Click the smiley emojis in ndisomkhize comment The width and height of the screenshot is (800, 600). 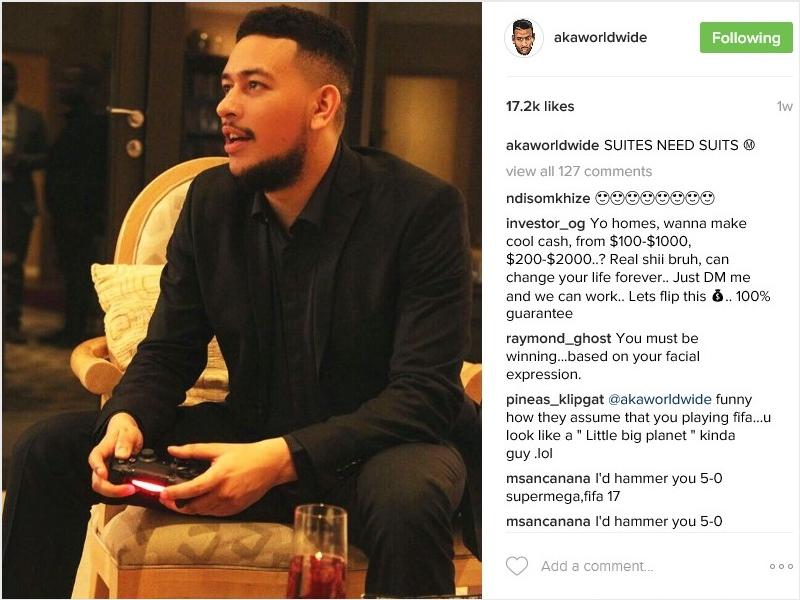click(x=655, y=198)
